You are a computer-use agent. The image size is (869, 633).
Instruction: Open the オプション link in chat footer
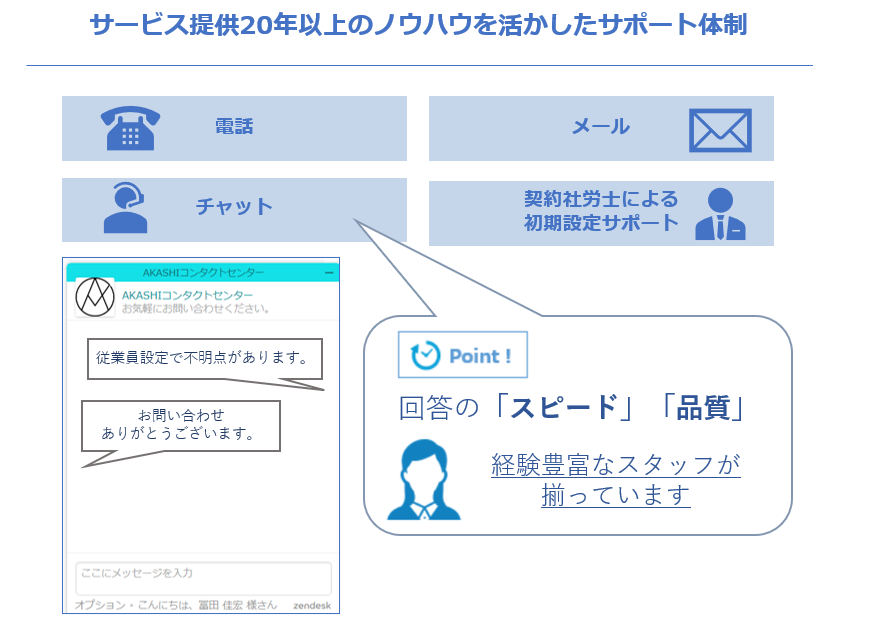[97, 605]
